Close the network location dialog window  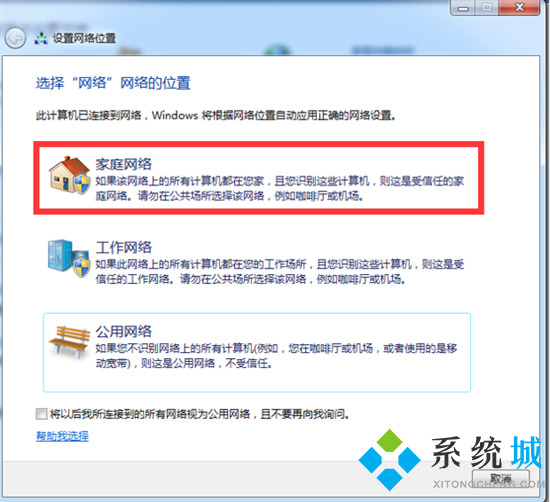point(519,7)
